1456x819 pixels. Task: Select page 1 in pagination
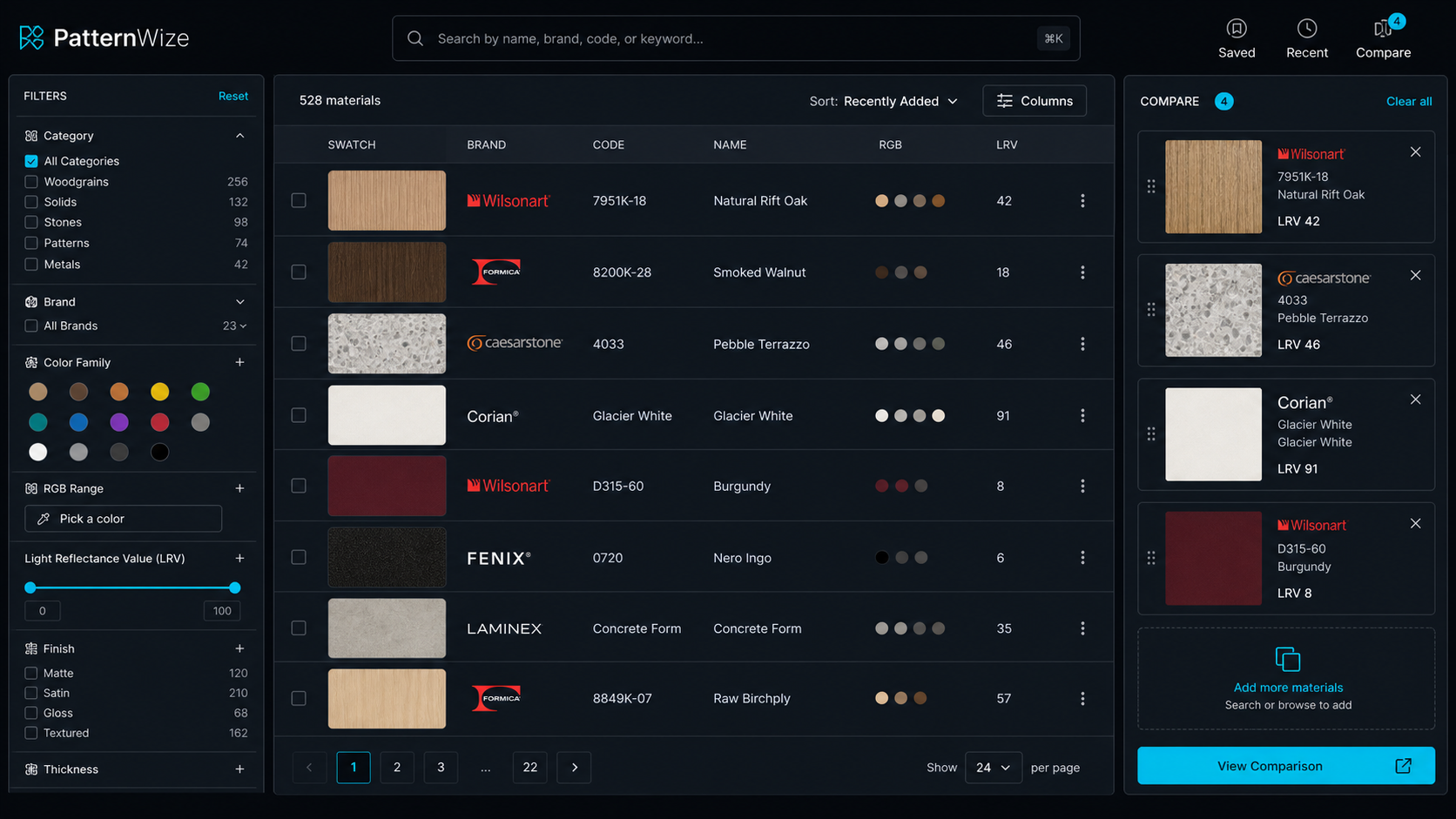[354, 768]
